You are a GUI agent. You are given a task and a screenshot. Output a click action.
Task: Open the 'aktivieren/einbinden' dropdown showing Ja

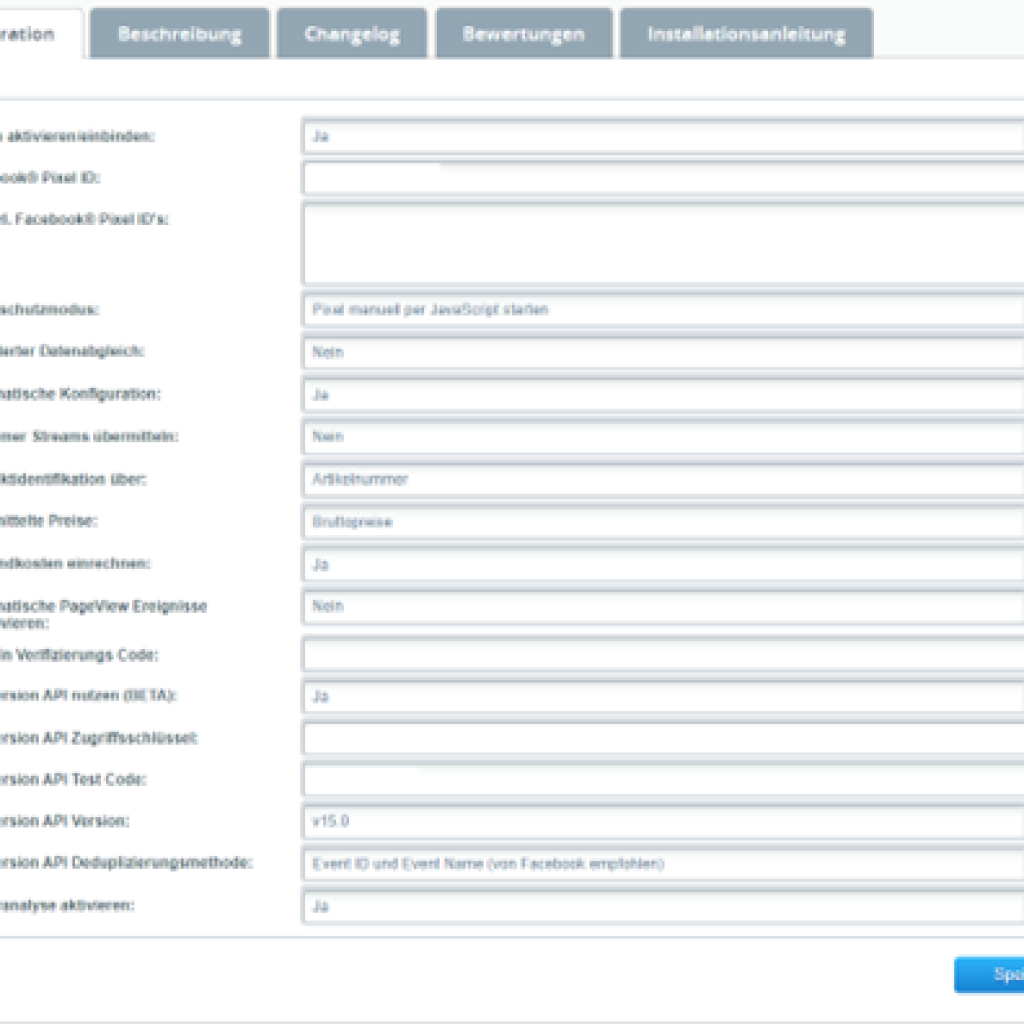click(663, 136)
